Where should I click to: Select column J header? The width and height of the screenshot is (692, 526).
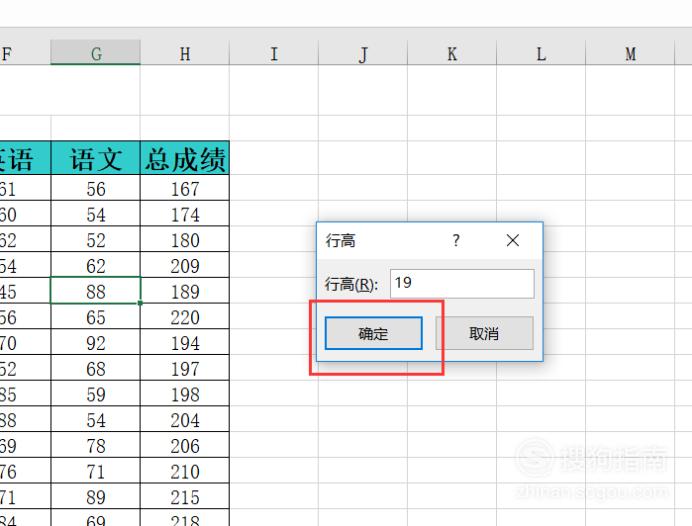point(363,53)
